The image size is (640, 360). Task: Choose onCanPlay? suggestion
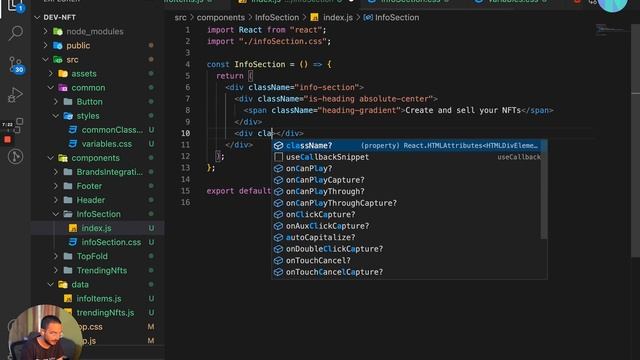tap(407, 169)
